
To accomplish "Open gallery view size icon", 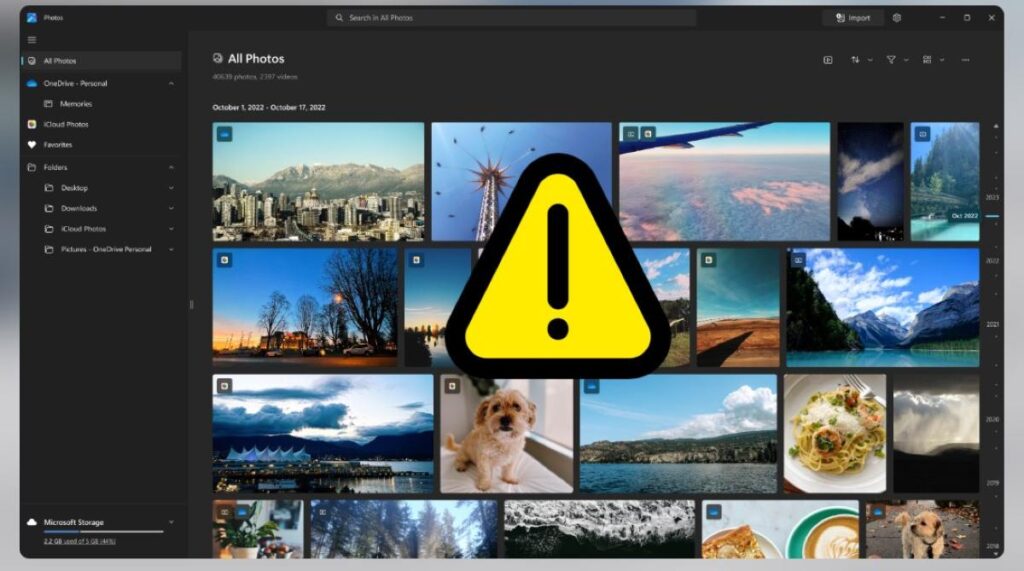I will [927, 59].
